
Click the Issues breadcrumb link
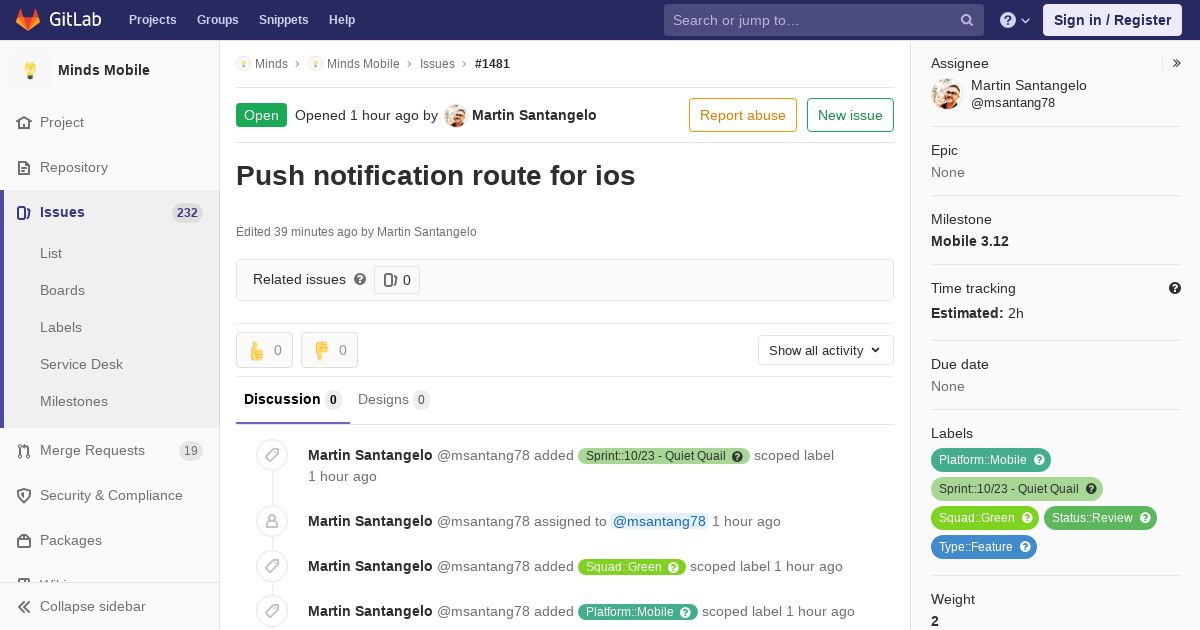437,63
